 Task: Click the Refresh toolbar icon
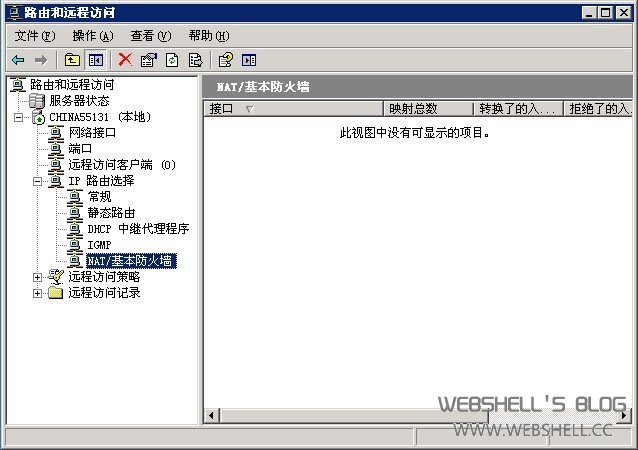pyautogui.click(x=172, y=60)
